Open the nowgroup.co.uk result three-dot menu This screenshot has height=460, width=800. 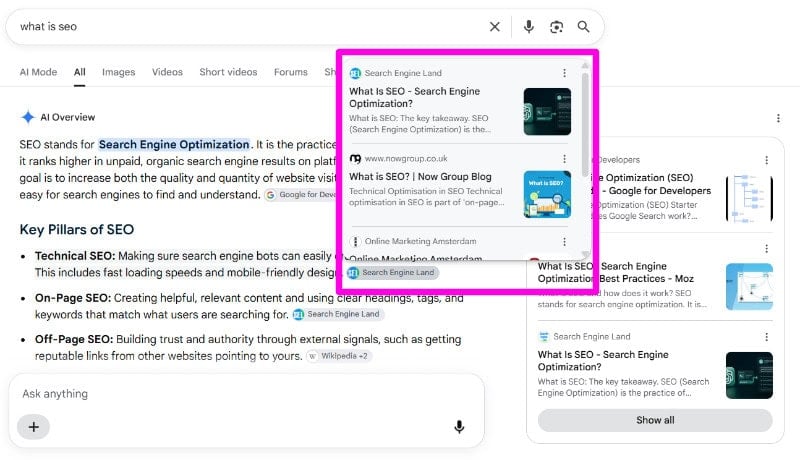click(x=564, y=159)
